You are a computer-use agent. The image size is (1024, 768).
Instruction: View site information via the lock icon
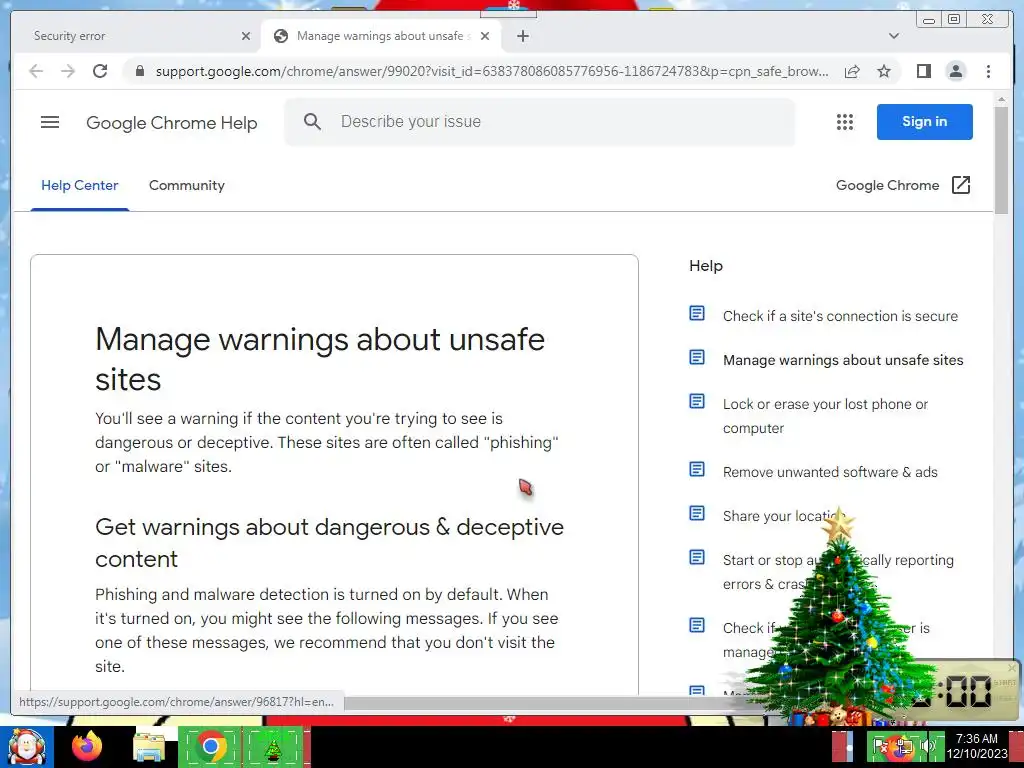point(139,71)
